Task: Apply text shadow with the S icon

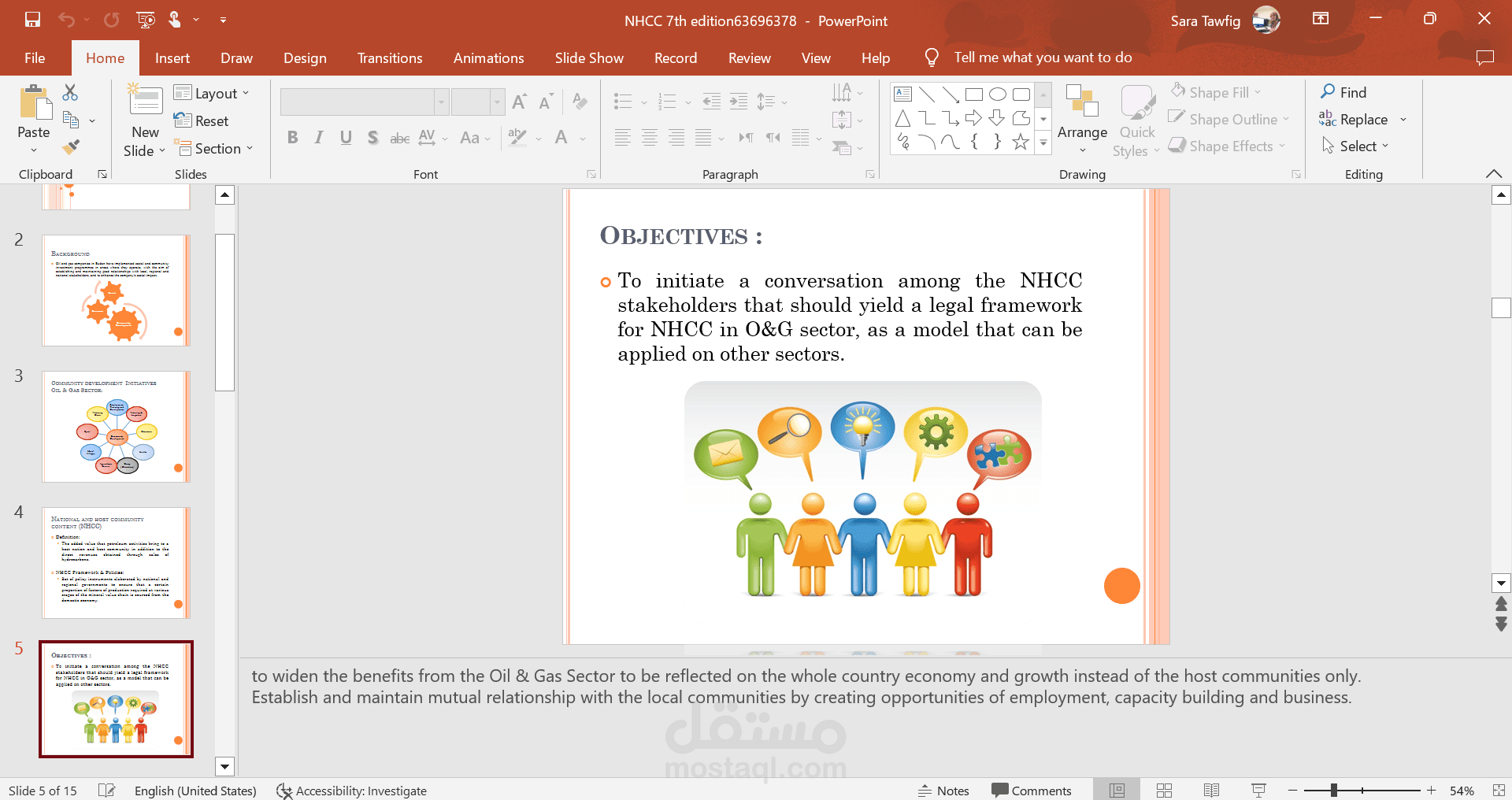Action: tap(372, 138)
